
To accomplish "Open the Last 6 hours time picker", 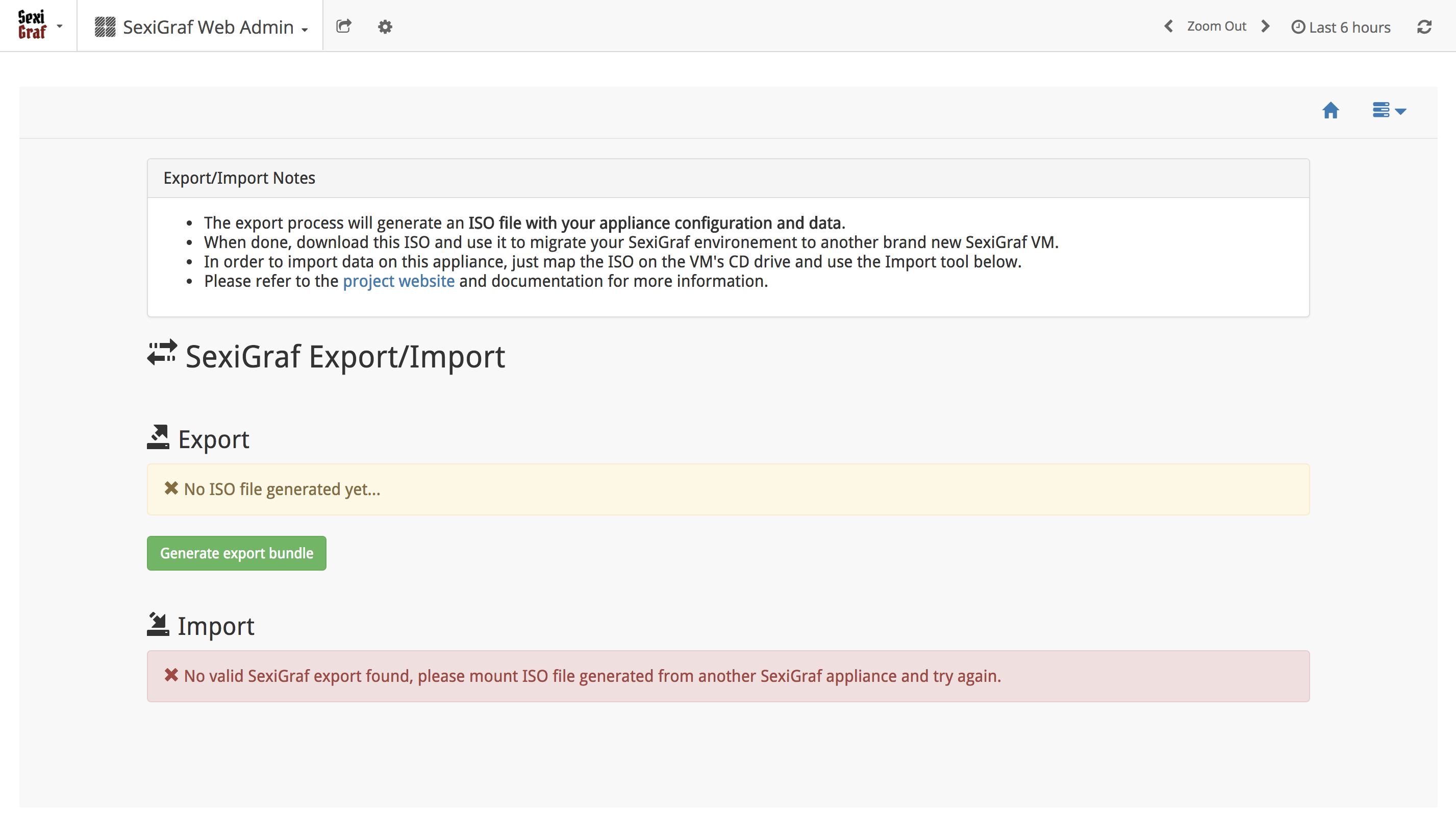I will [x=1341, y=27].
